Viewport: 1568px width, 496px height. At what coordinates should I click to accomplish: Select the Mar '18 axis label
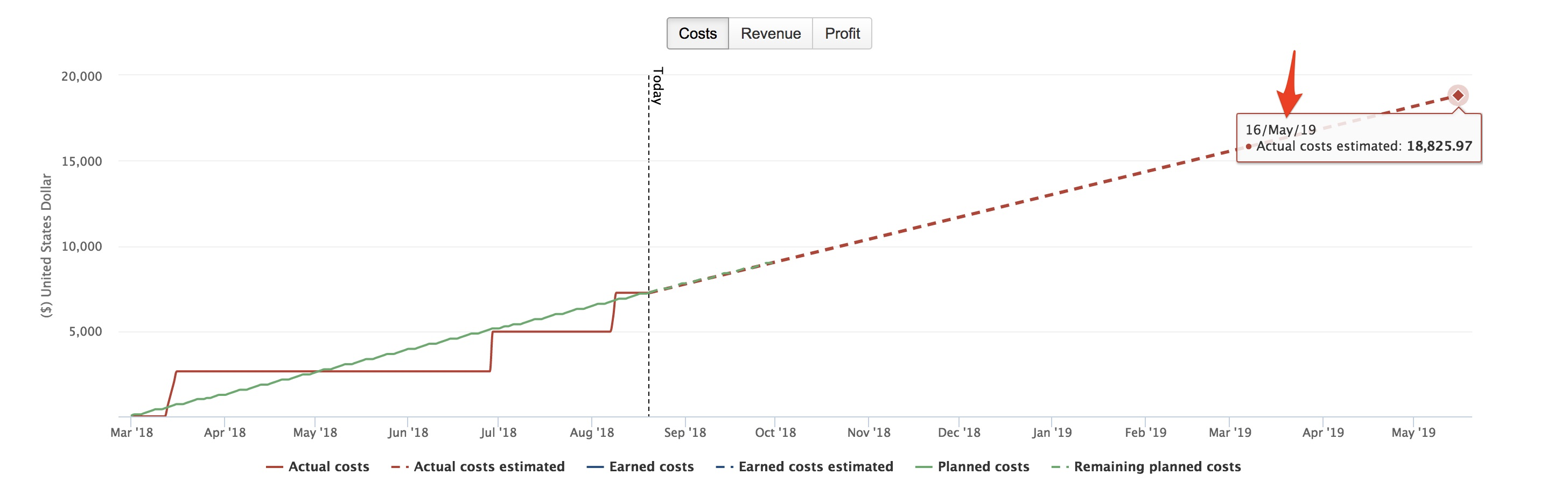131,432
